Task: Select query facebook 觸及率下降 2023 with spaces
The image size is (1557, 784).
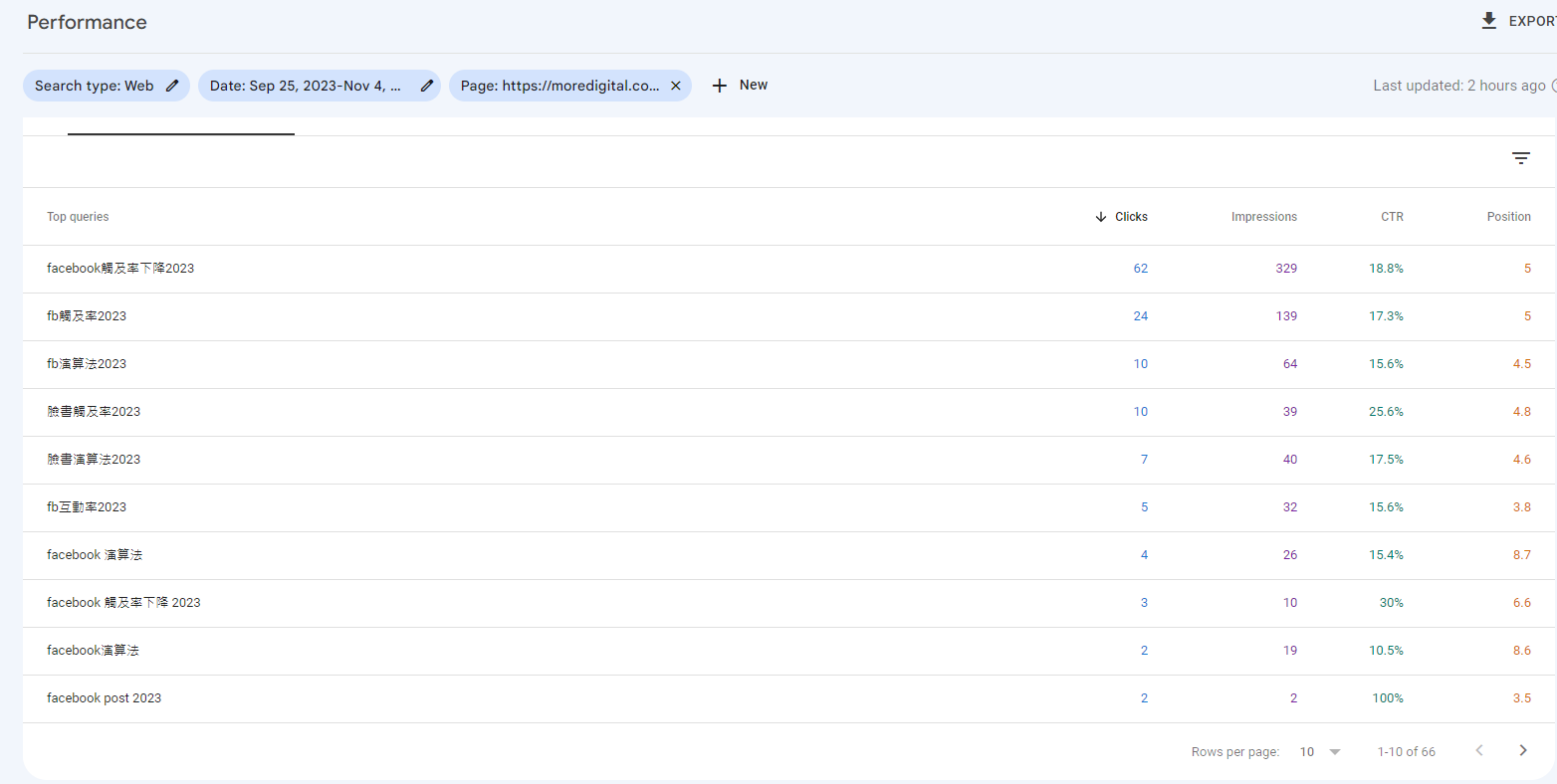Action: coord(123,603)
